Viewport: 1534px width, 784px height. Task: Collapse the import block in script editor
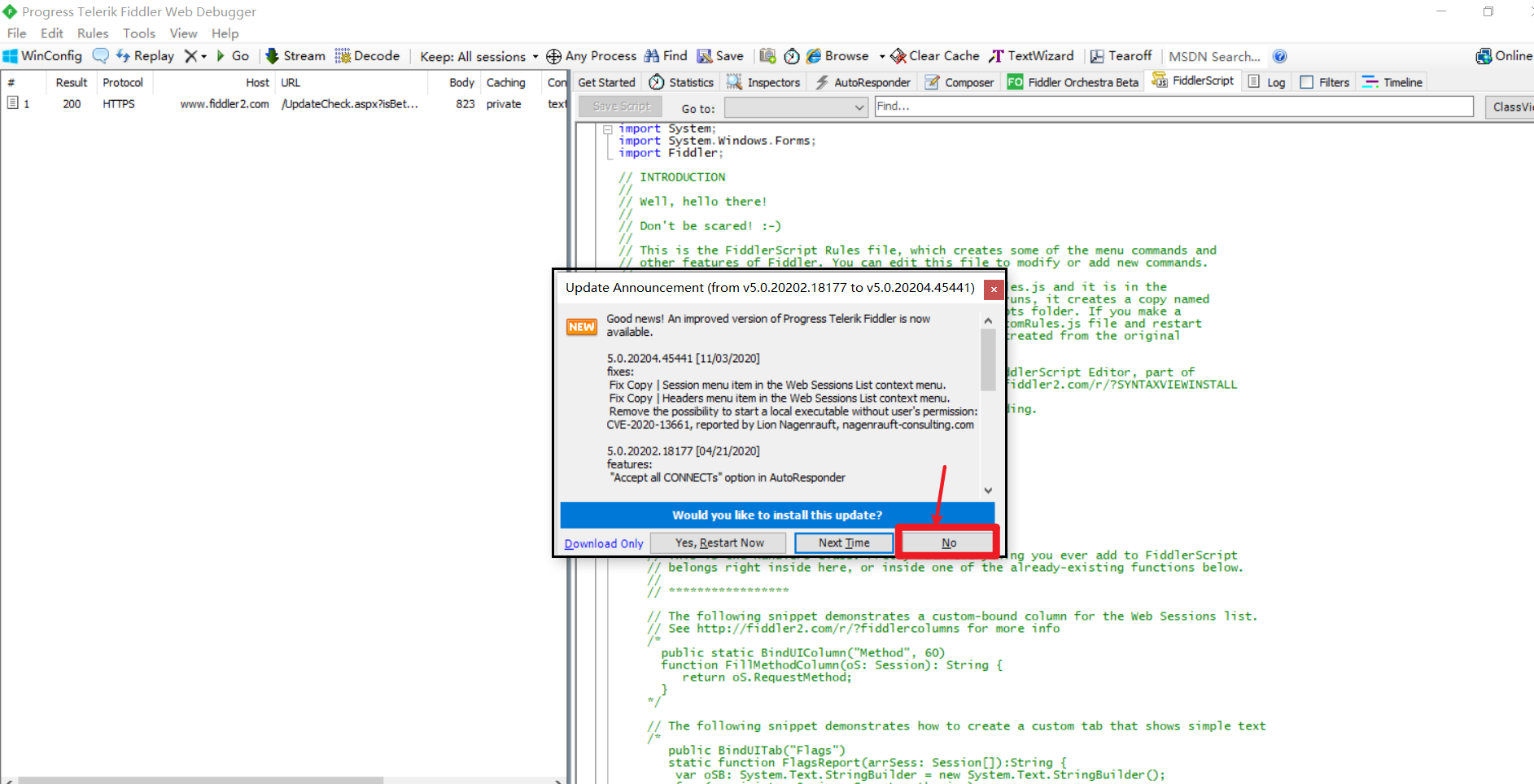coord(607,128)
